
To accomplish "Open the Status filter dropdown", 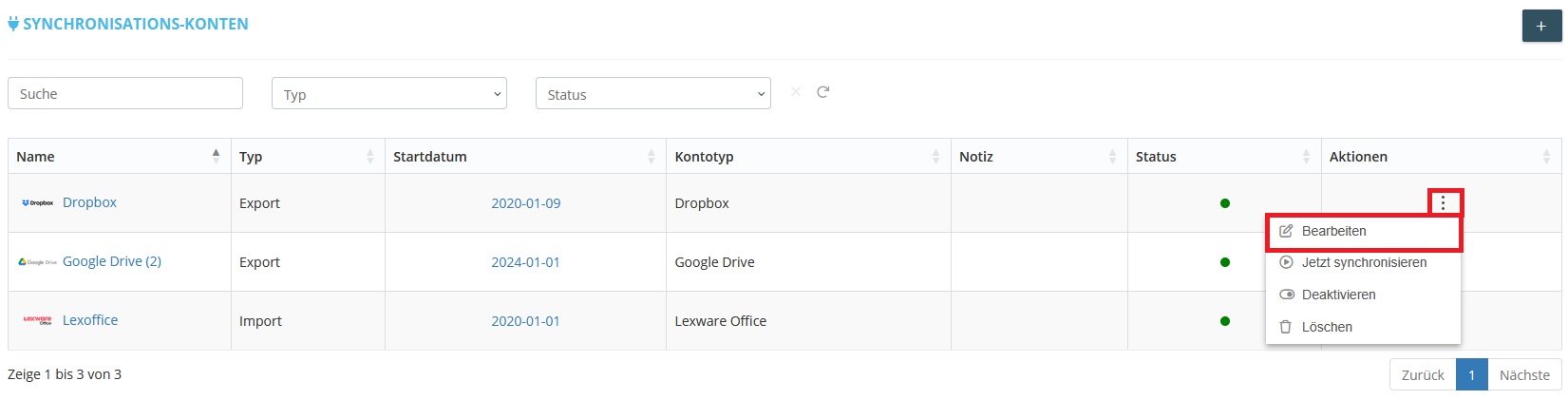I will pos(653,94).
